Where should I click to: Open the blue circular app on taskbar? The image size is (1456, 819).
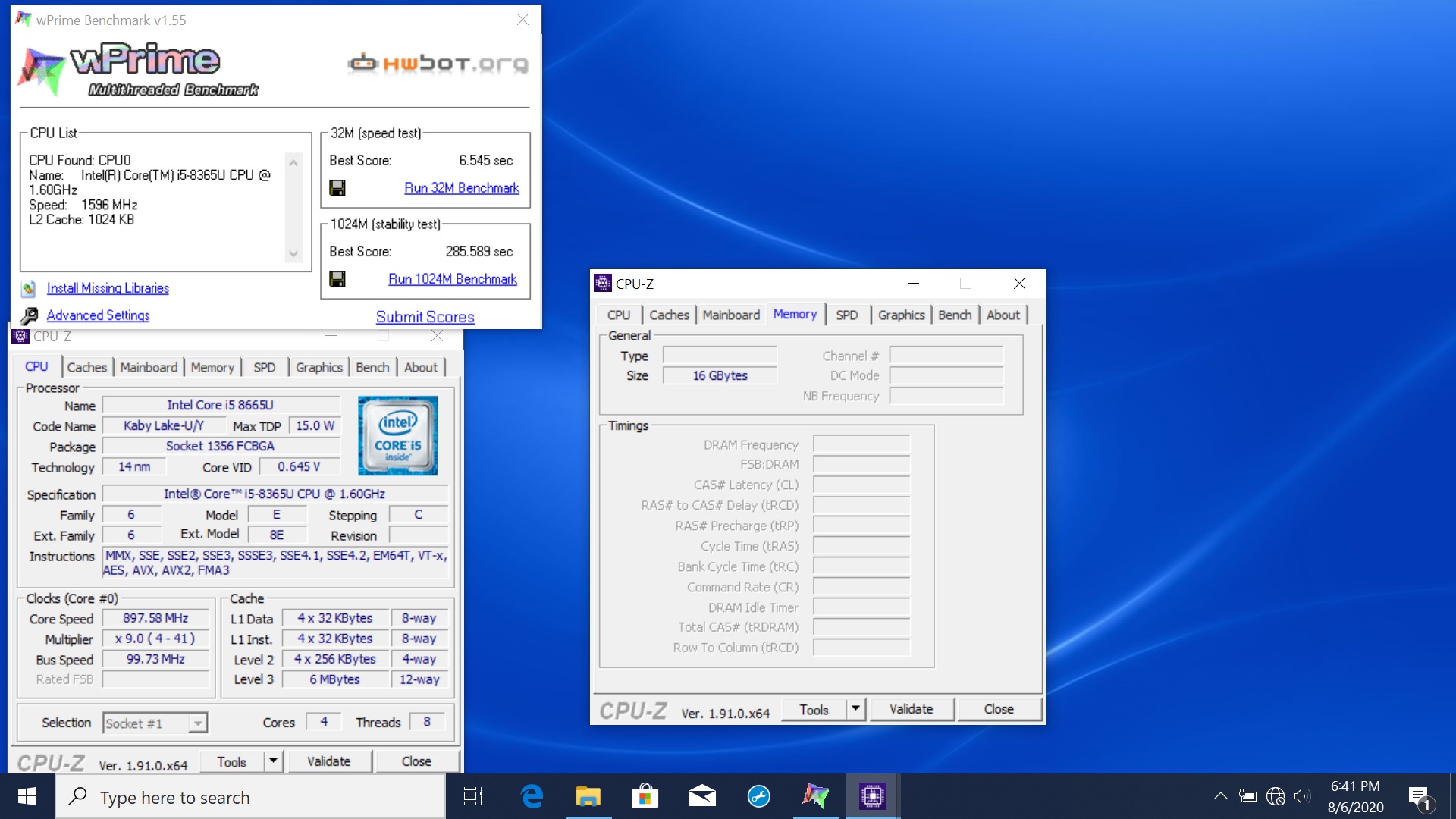(x=759, y=796)
